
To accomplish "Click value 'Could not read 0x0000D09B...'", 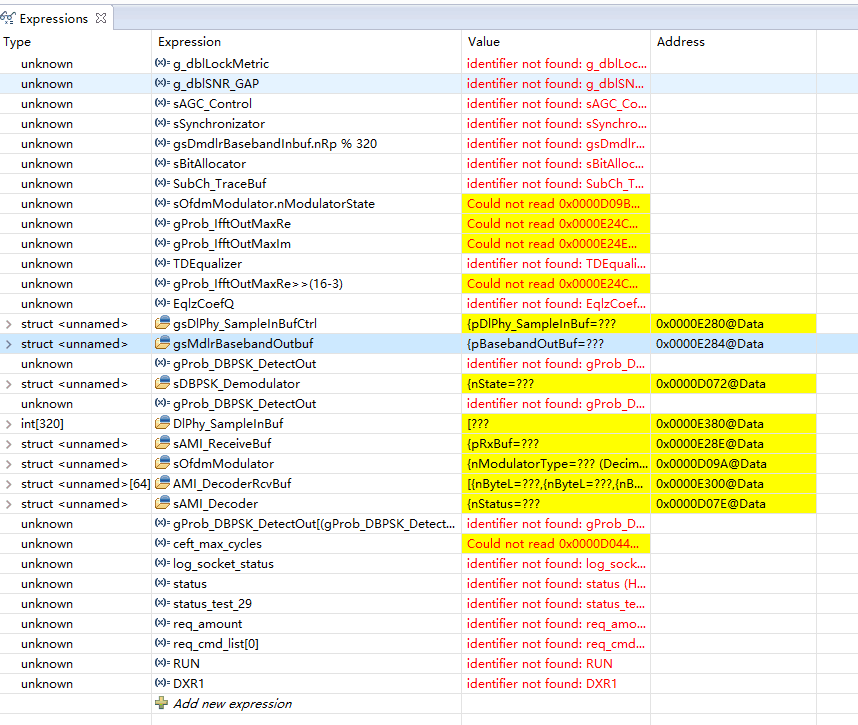I will pyautogui.click(x=553, y=204).
